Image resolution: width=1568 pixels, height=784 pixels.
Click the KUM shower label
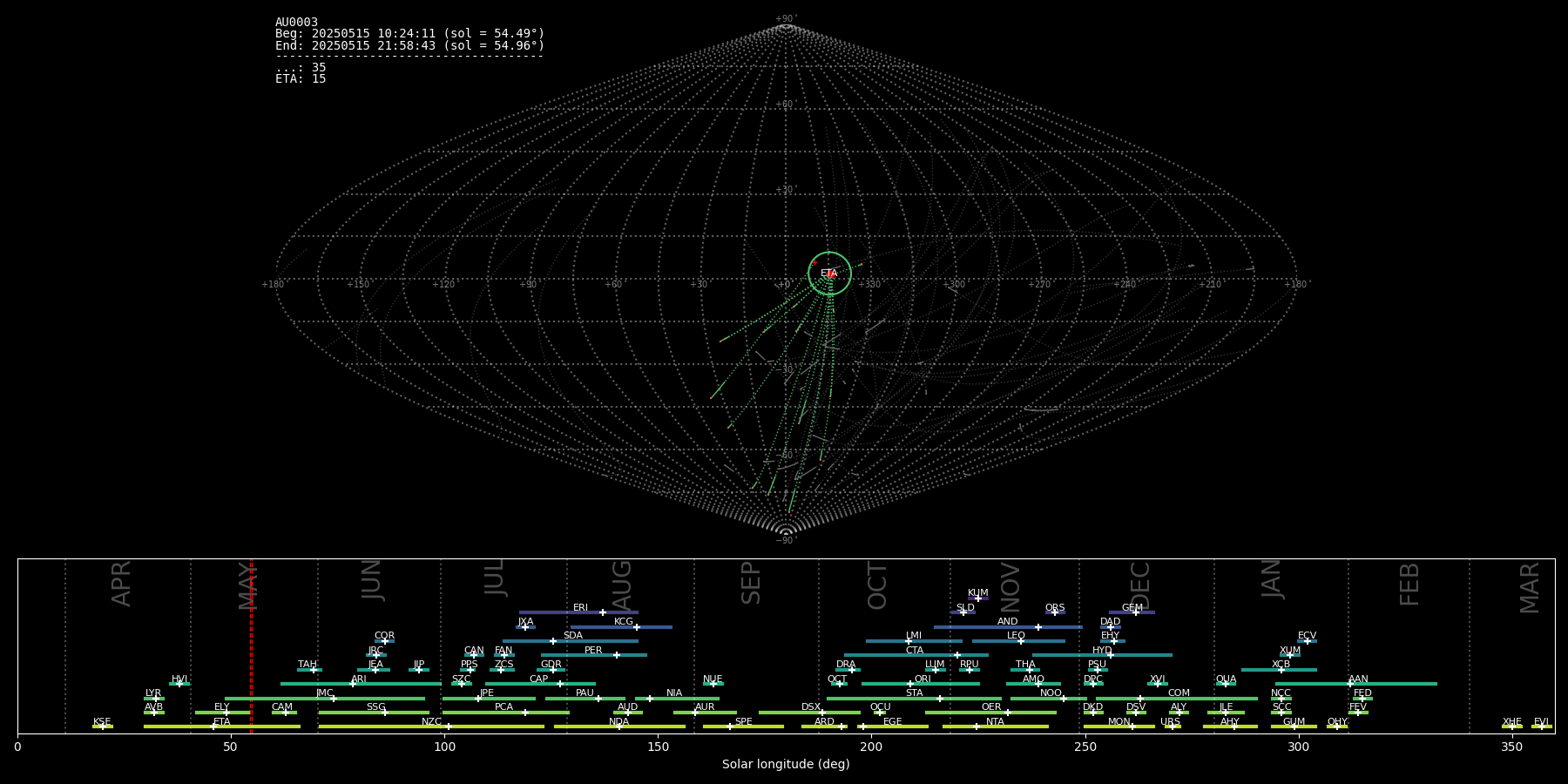978,593
